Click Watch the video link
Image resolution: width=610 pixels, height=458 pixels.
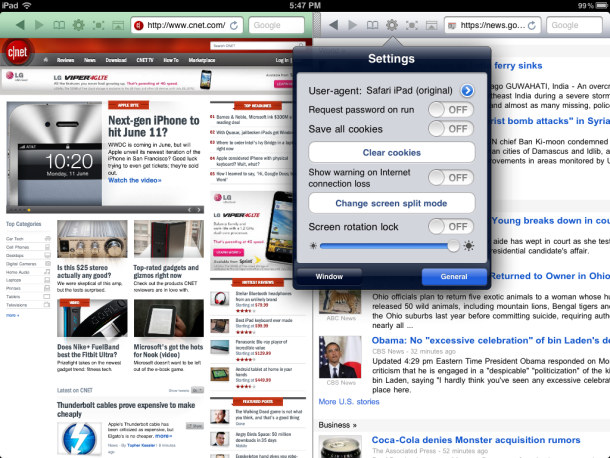point(135,180)
